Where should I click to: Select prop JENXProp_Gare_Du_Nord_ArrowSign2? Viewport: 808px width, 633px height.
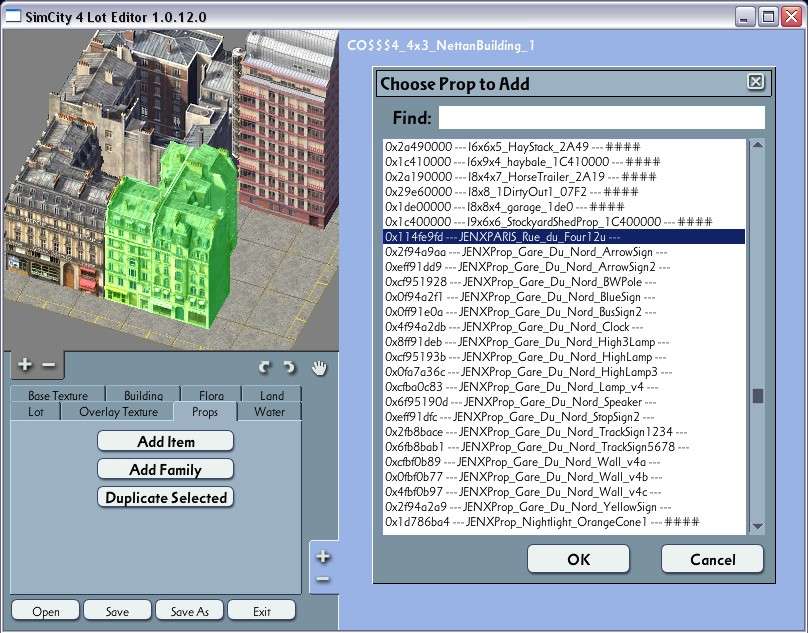(x=564, y=267)
